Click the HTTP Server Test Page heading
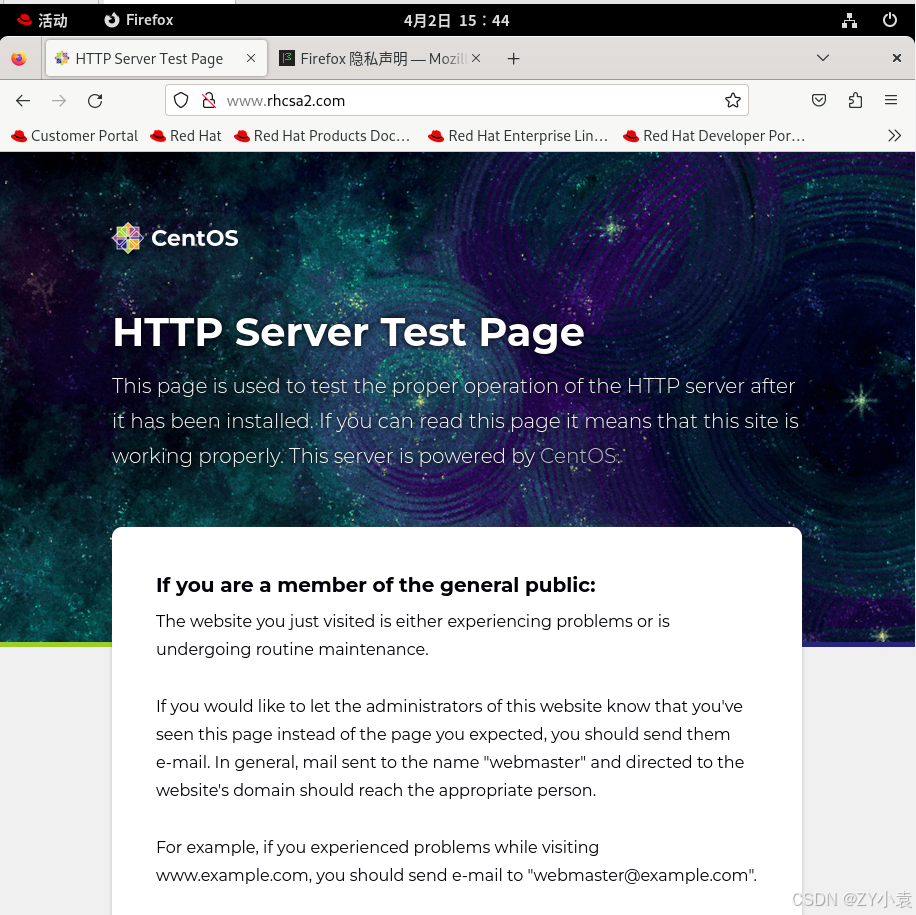916x915 pixels. [348, 332]
